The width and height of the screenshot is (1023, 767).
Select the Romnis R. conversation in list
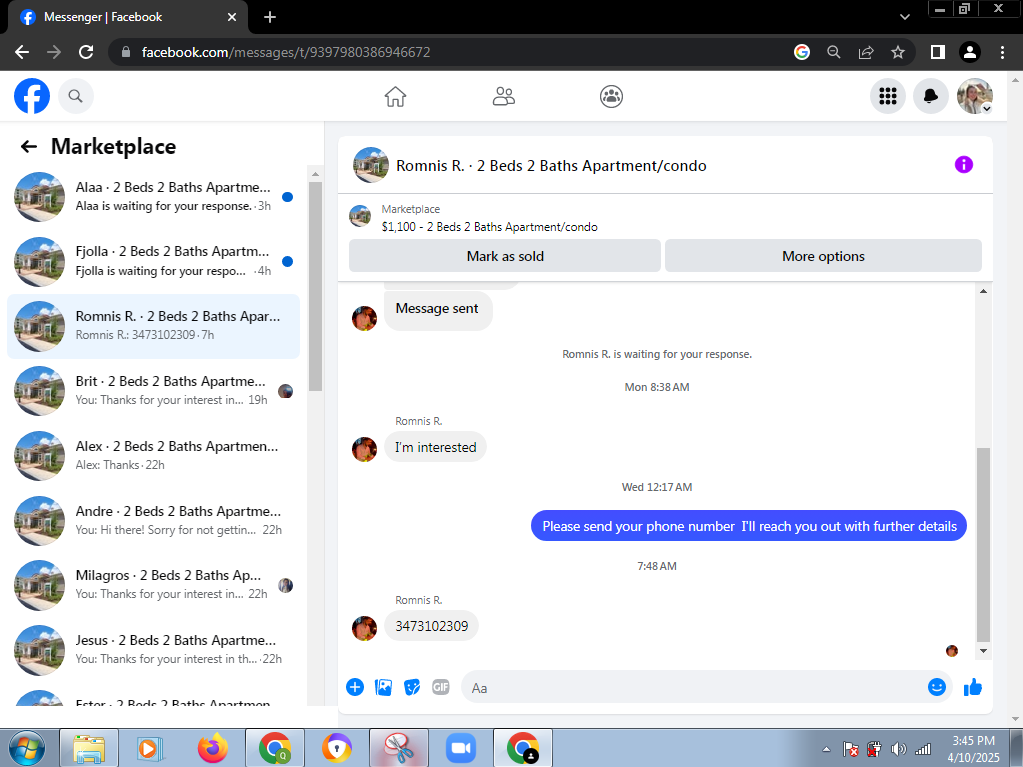pos(153,325)
